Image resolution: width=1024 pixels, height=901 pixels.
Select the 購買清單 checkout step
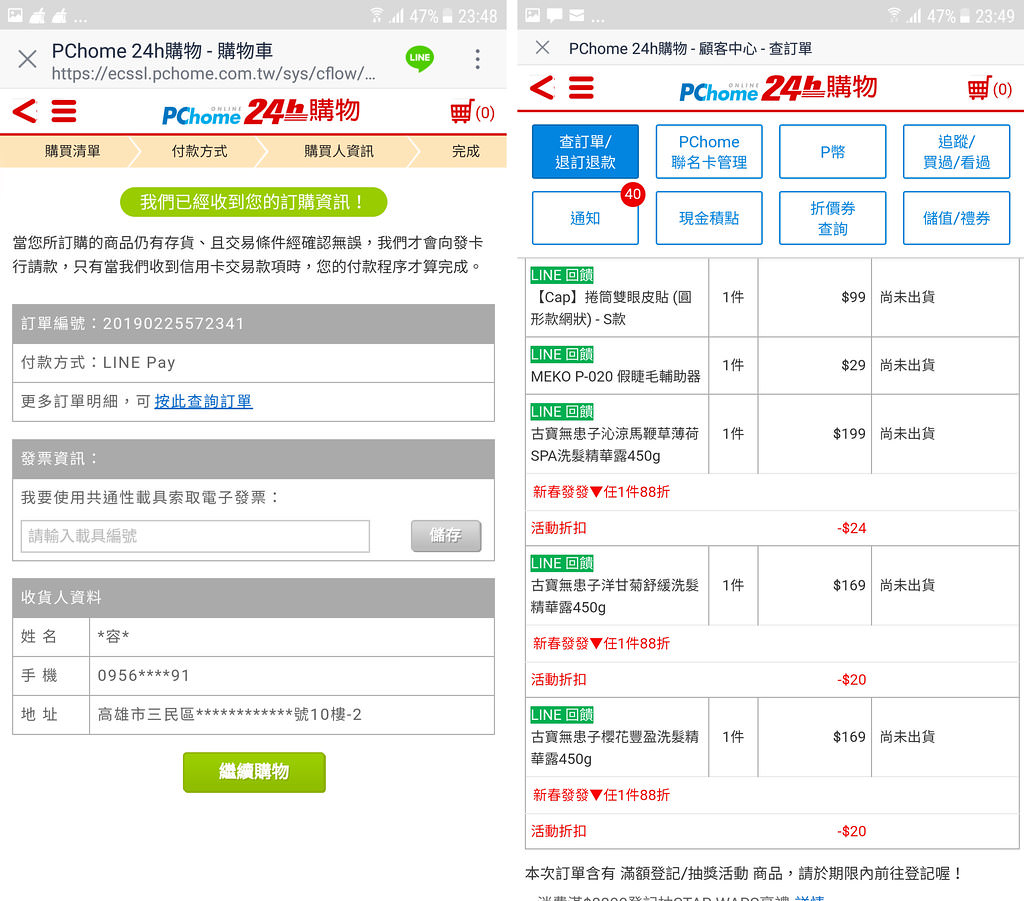(x=72, y=151)
